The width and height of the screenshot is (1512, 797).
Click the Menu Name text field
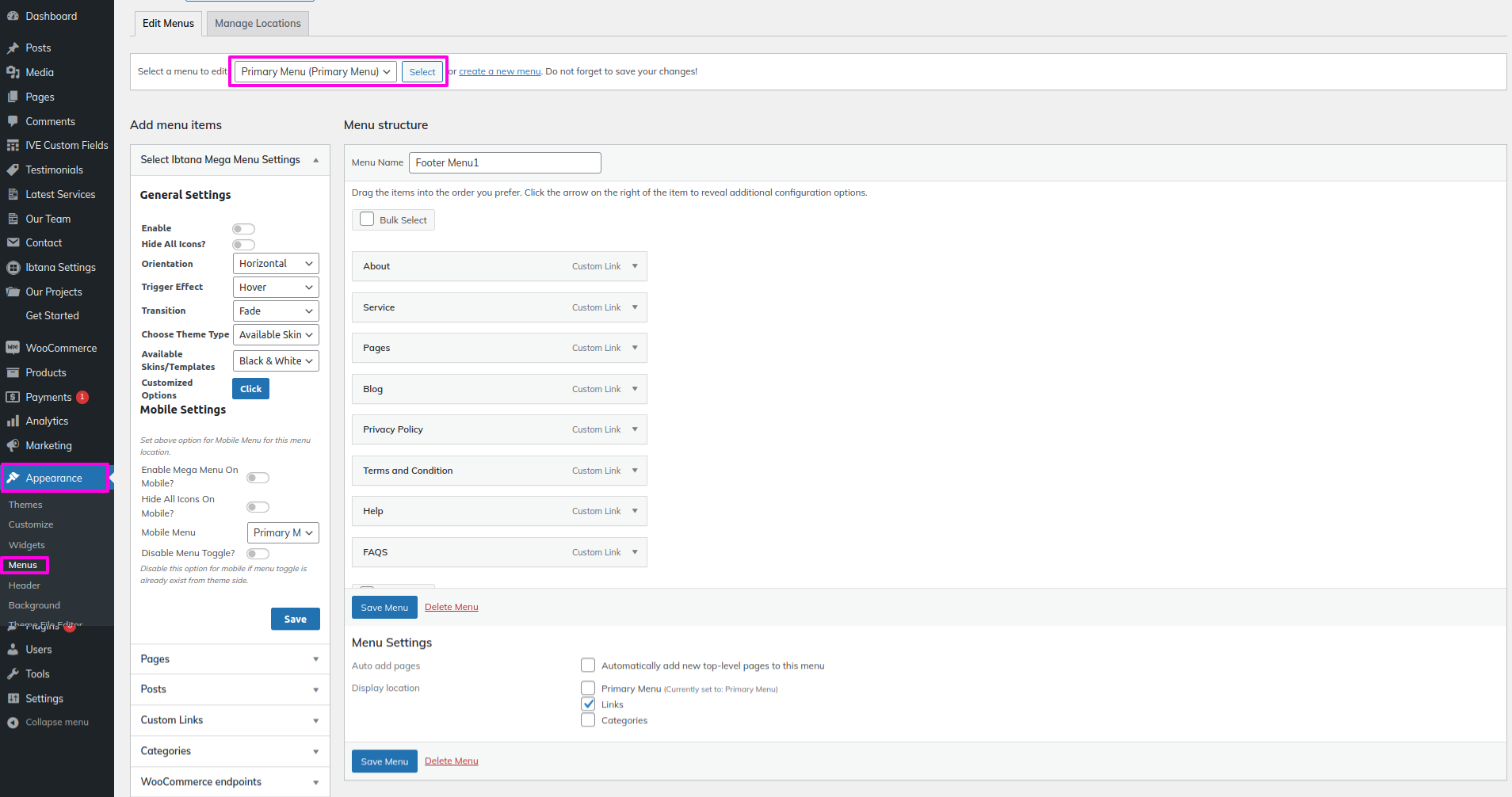pos(505,163)
